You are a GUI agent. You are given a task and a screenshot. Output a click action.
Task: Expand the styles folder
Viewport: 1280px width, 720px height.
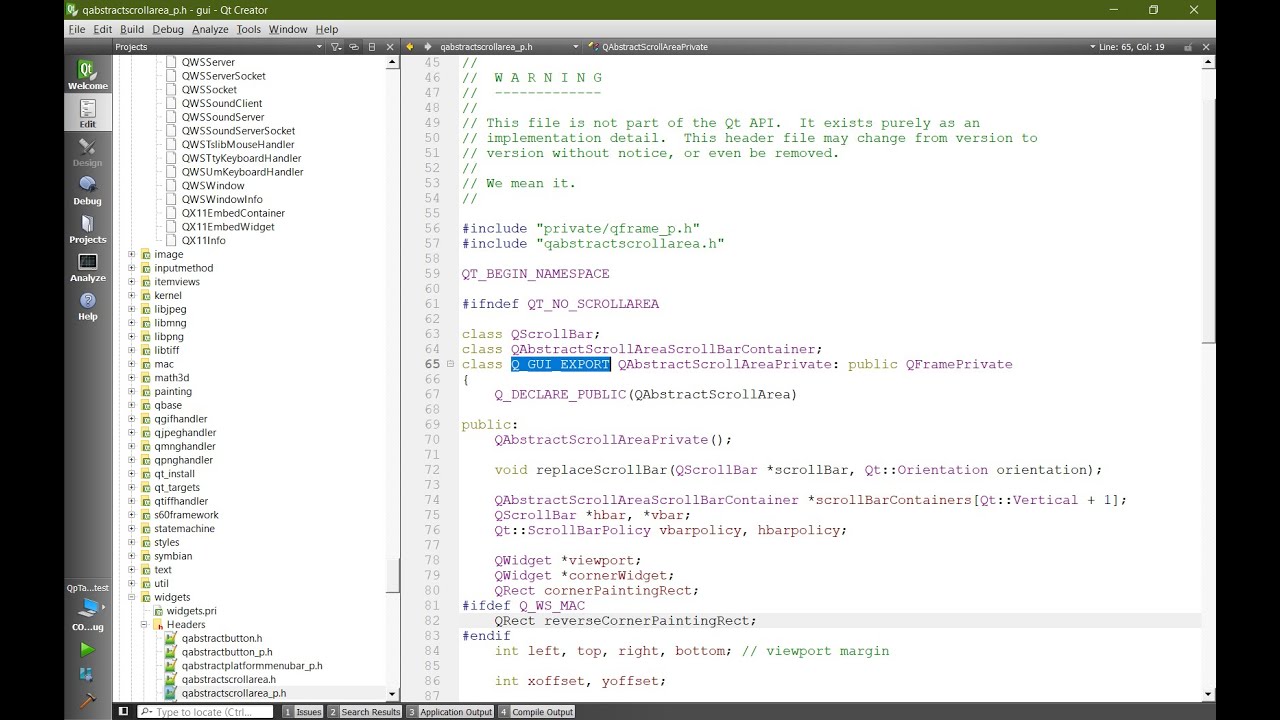(131, 542)
